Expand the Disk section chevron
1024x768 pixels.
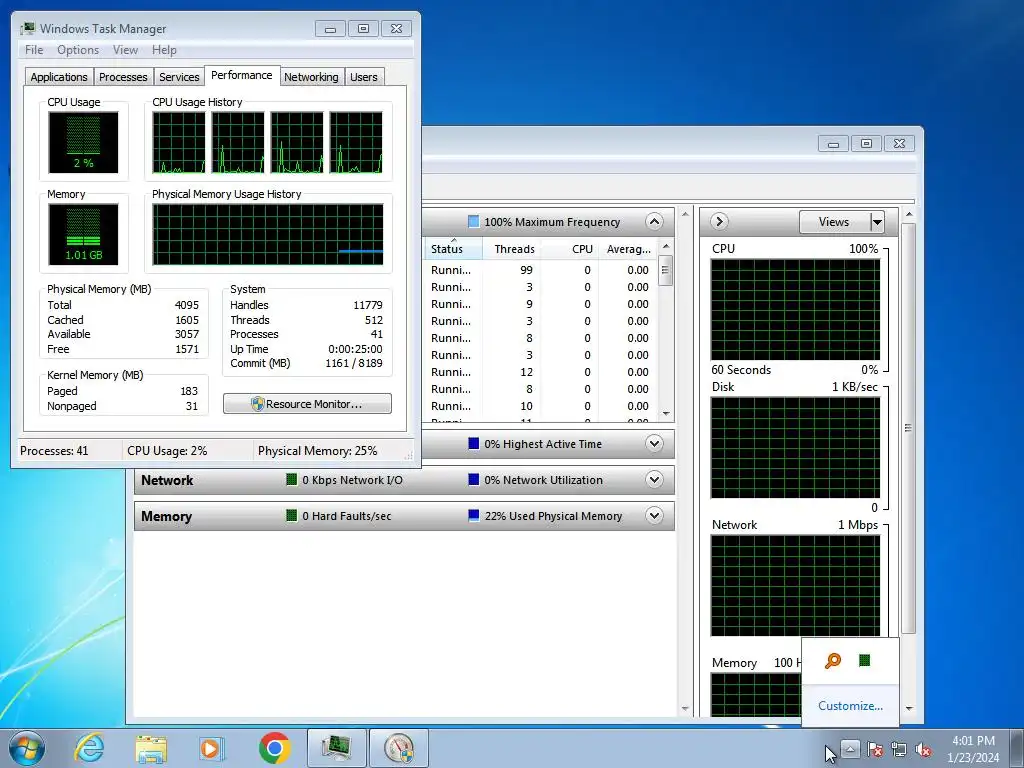(x=654, y=443)
